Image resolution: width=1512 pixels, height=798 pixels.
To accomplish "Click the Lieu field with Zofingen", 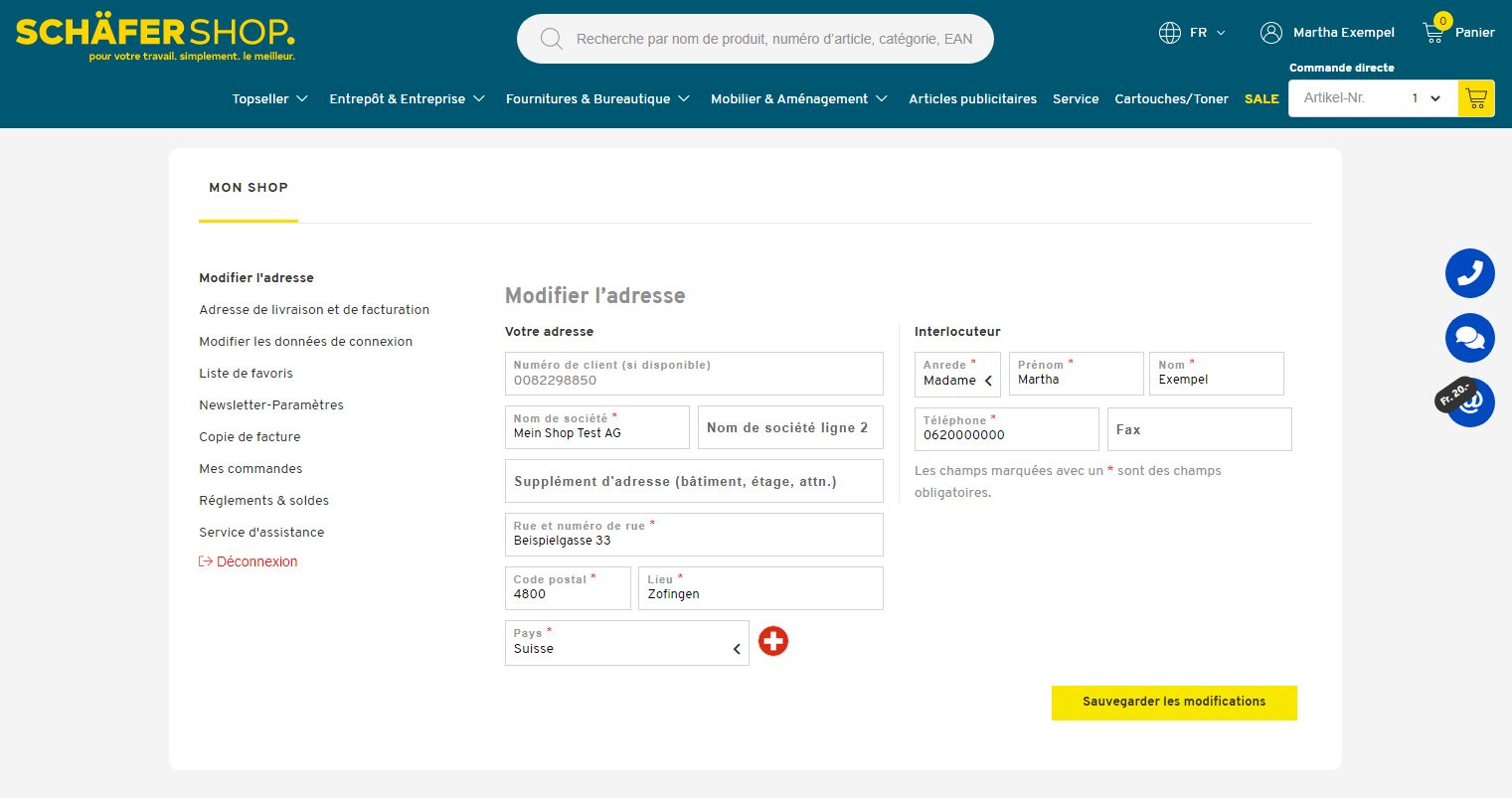I will (x=760, y=588).
